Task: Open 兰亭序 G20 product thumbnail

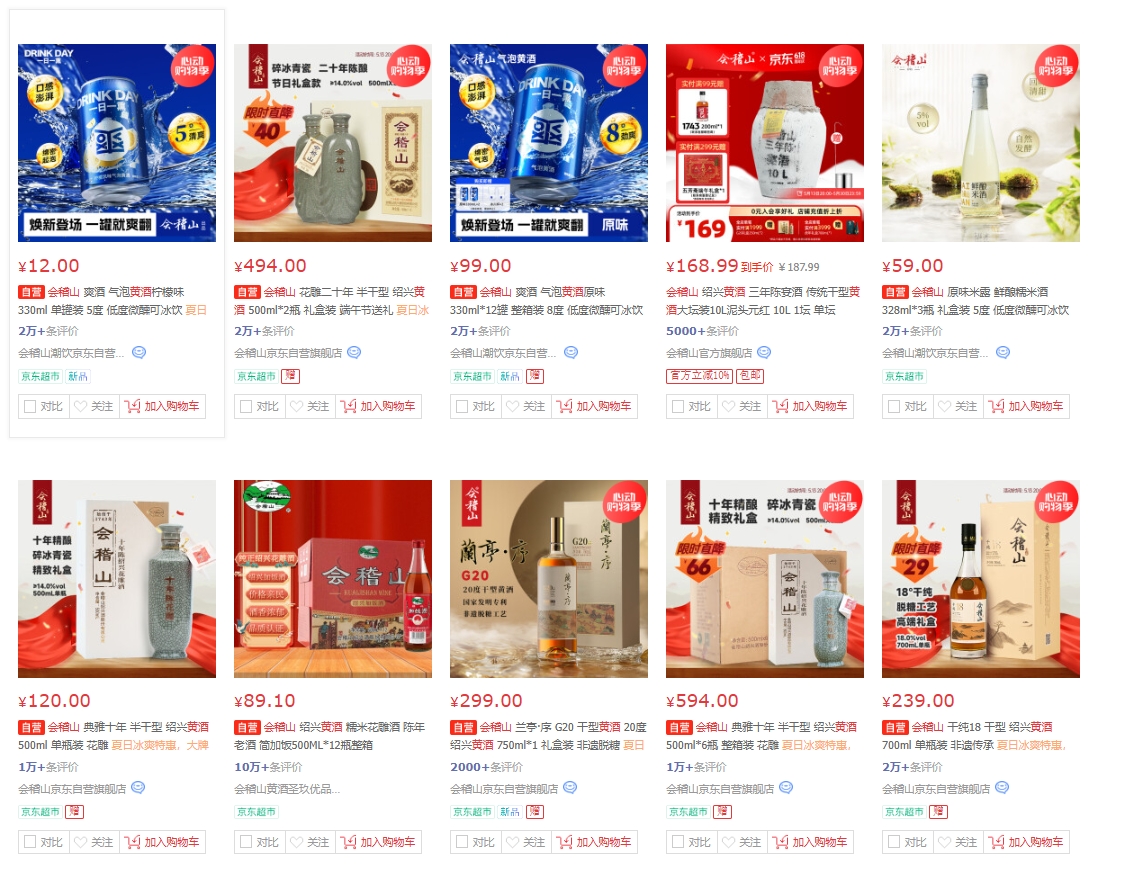Action: coord(549,579)
